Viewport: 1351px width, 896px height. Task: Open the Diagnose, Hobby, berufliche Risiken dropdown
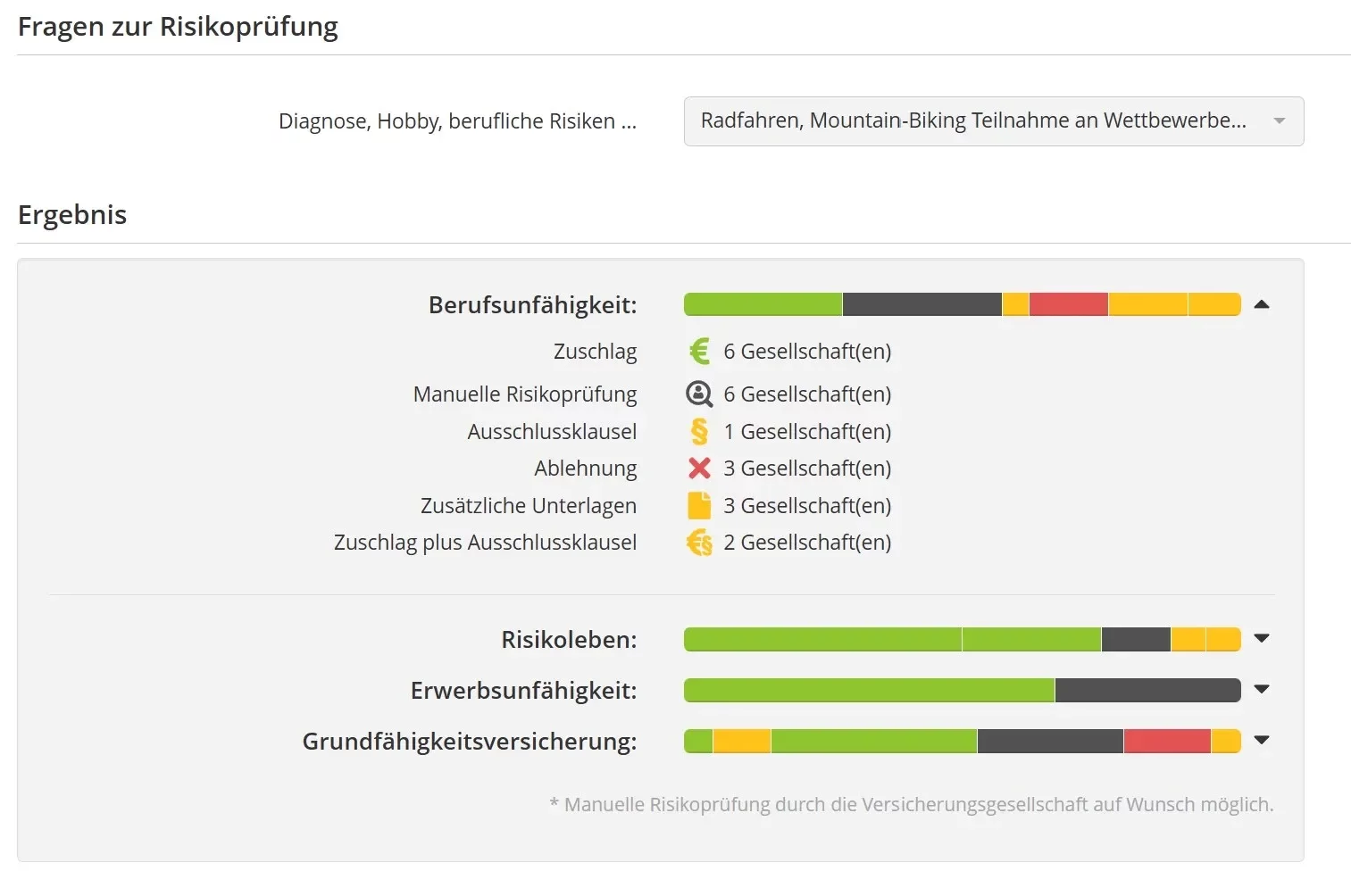tap(993, 121)
